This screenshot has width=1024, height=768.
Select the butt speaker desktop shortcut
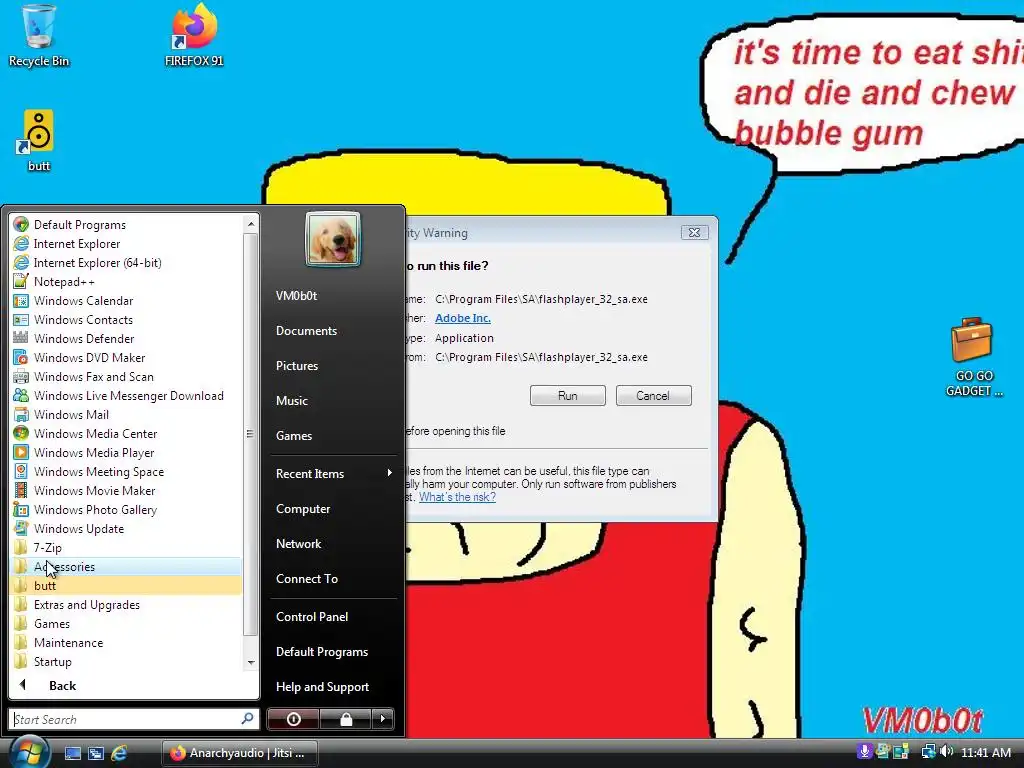[x=39, y=140]
